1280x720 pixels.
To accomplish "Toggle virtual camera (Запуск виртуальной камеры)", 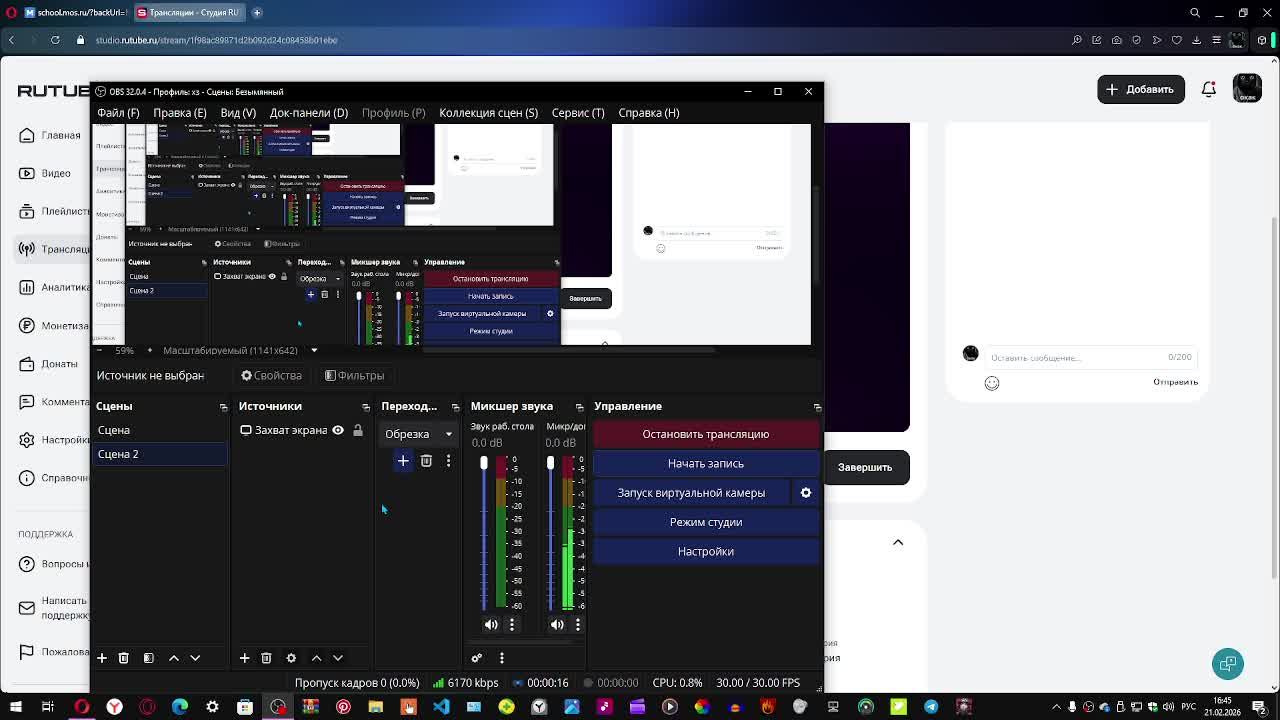I will click(691, 493).
